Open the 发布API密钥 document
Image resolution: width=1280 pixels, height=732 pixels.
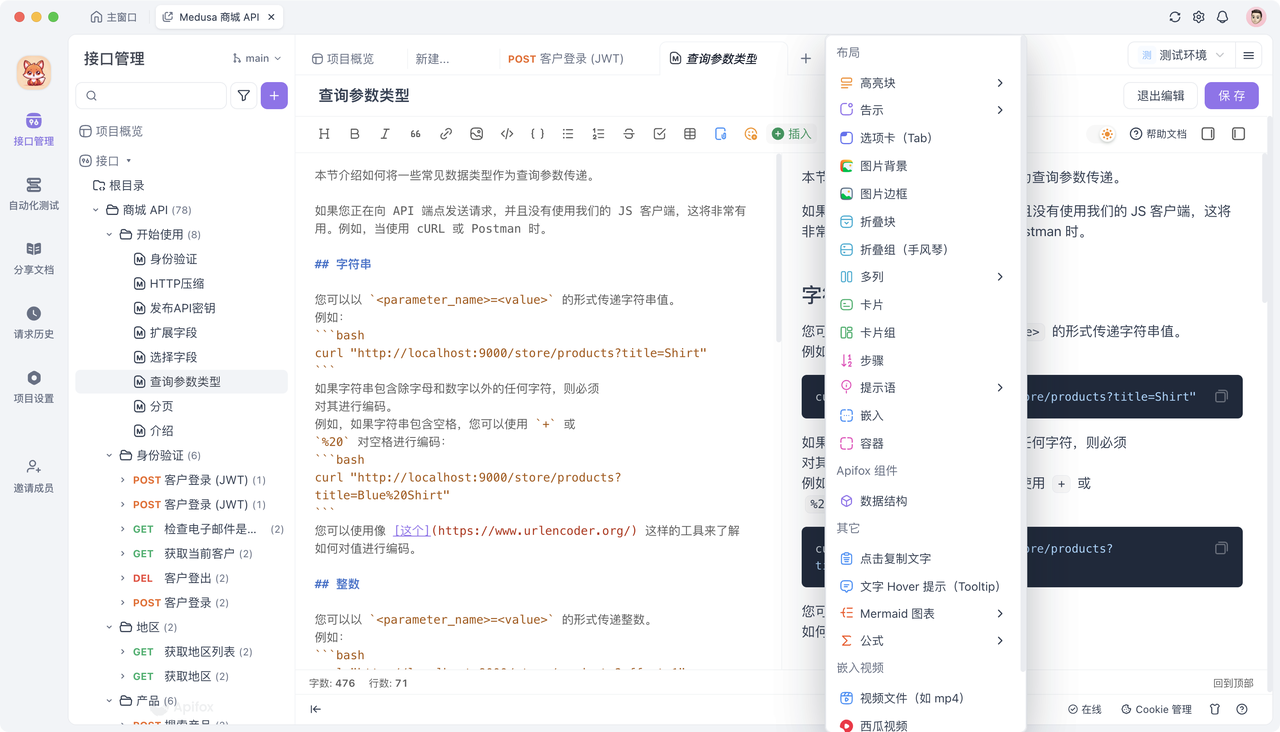[181, 308]
